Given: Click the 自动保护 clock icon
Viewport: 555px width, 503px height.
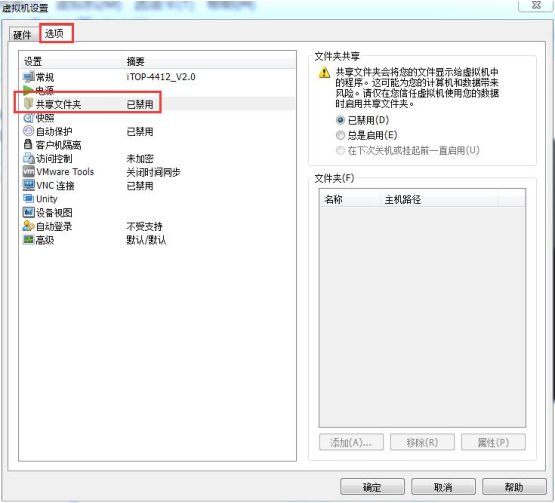Looking at the screenshot, I should click(x=28, y=131).
